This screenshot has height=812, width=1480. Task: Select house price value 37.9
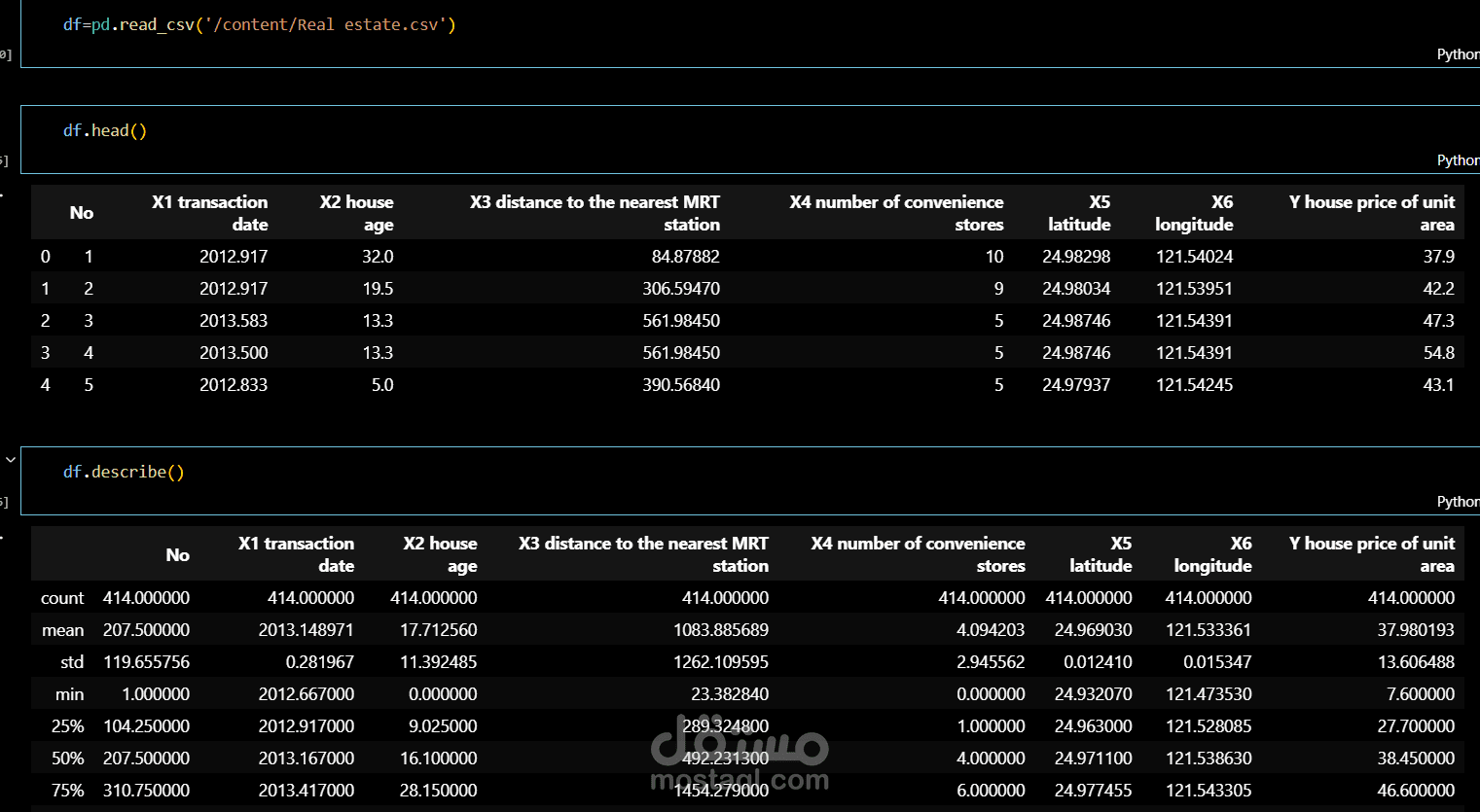coord(1438,257)
